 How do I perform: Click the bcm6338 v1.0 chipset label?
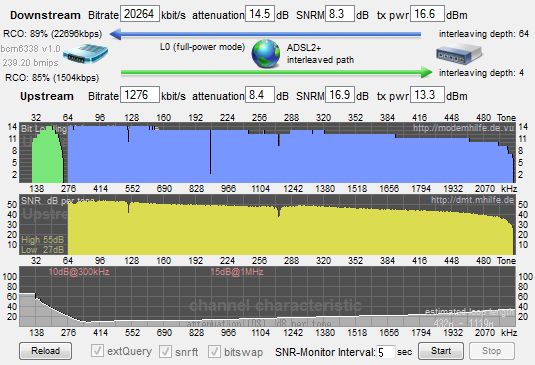coord(30,49)
